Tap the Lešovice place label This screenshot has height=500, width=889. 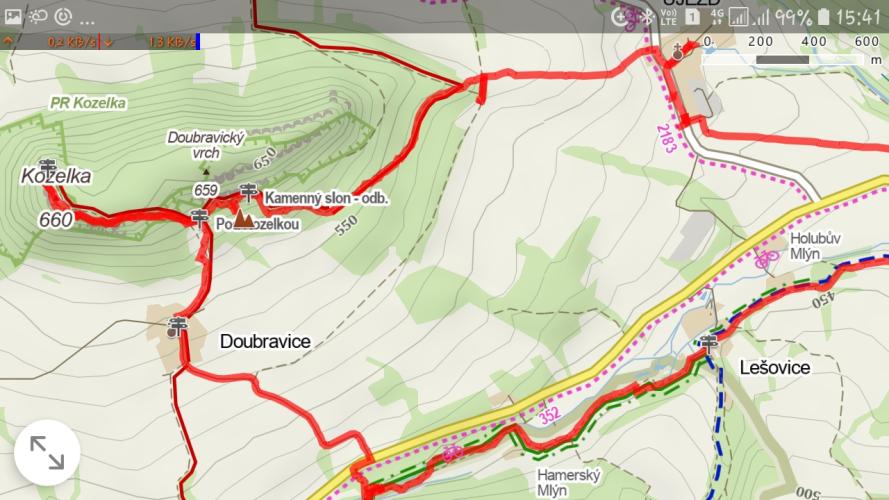point(774,367)
